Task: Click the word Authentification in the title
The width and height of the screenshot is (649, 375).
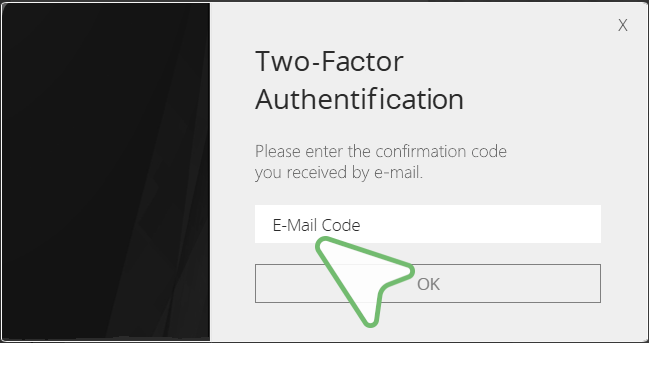Action: point(359,99)
